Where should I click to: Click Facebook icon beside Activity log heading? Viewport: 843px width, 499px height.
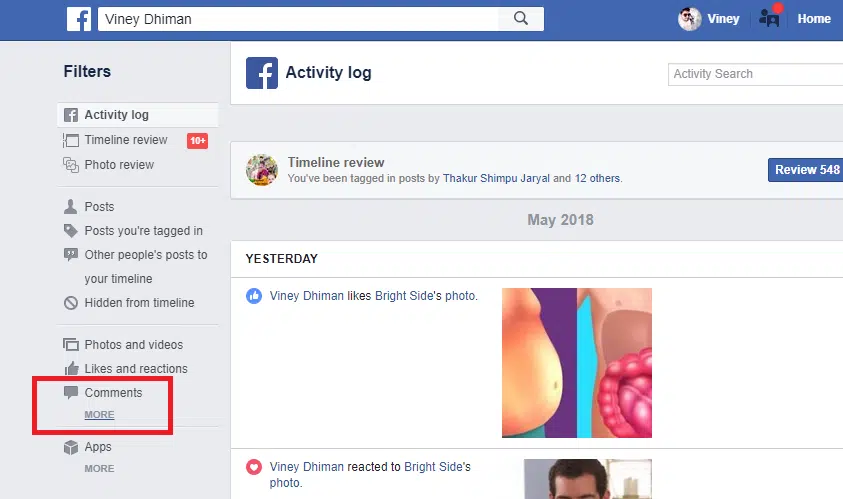(x=262, y=73)
